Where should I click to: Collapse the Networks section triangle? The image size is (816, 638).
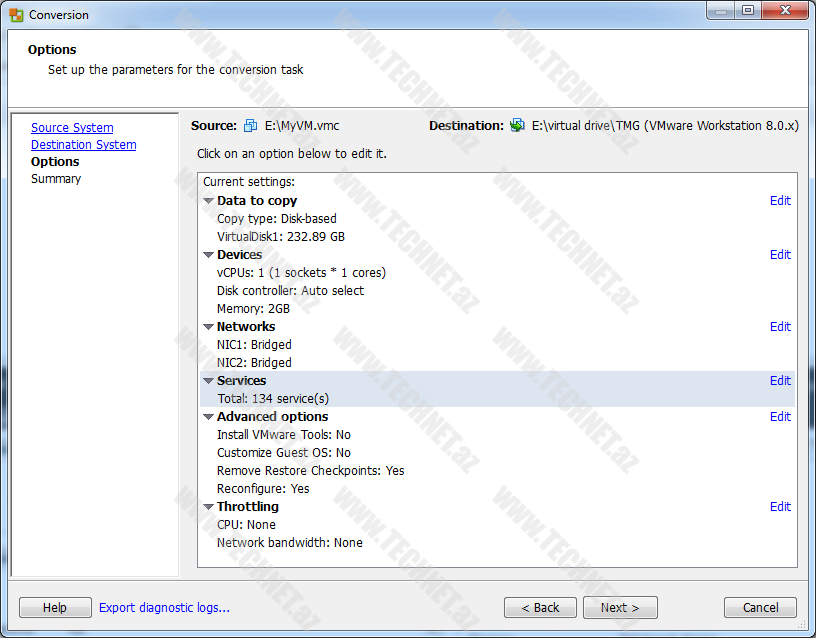click(209, 327)
